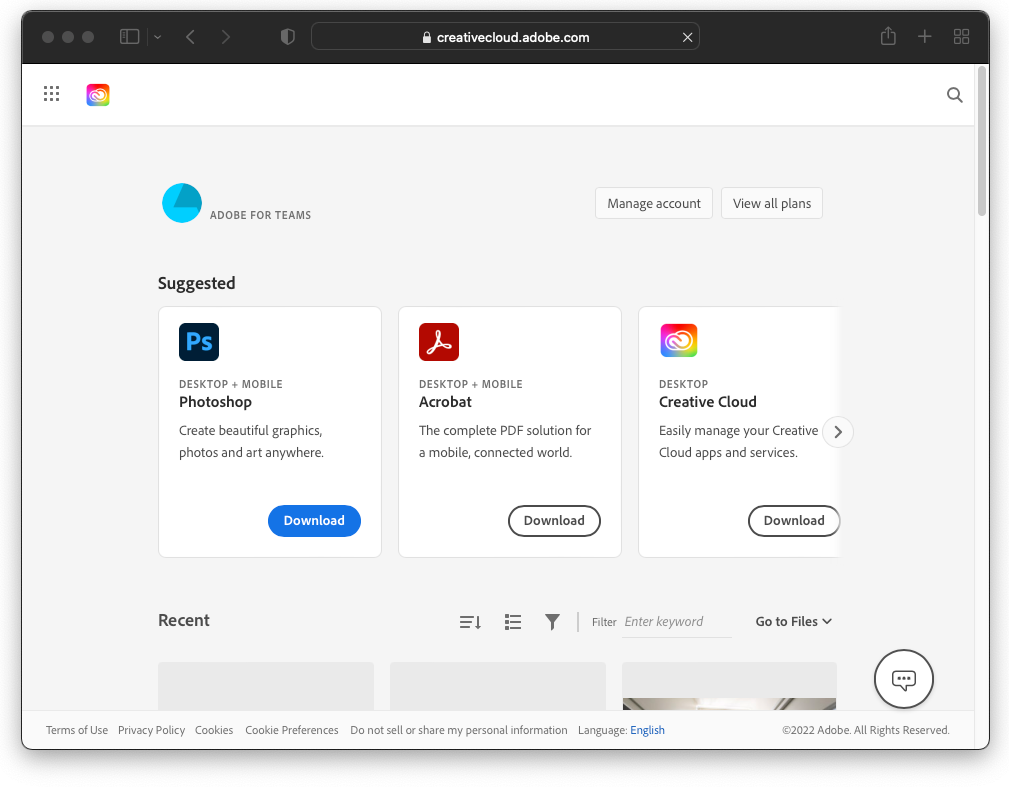Click the sort order icon in Recent
1009x790 pixels.
(470, 622)
